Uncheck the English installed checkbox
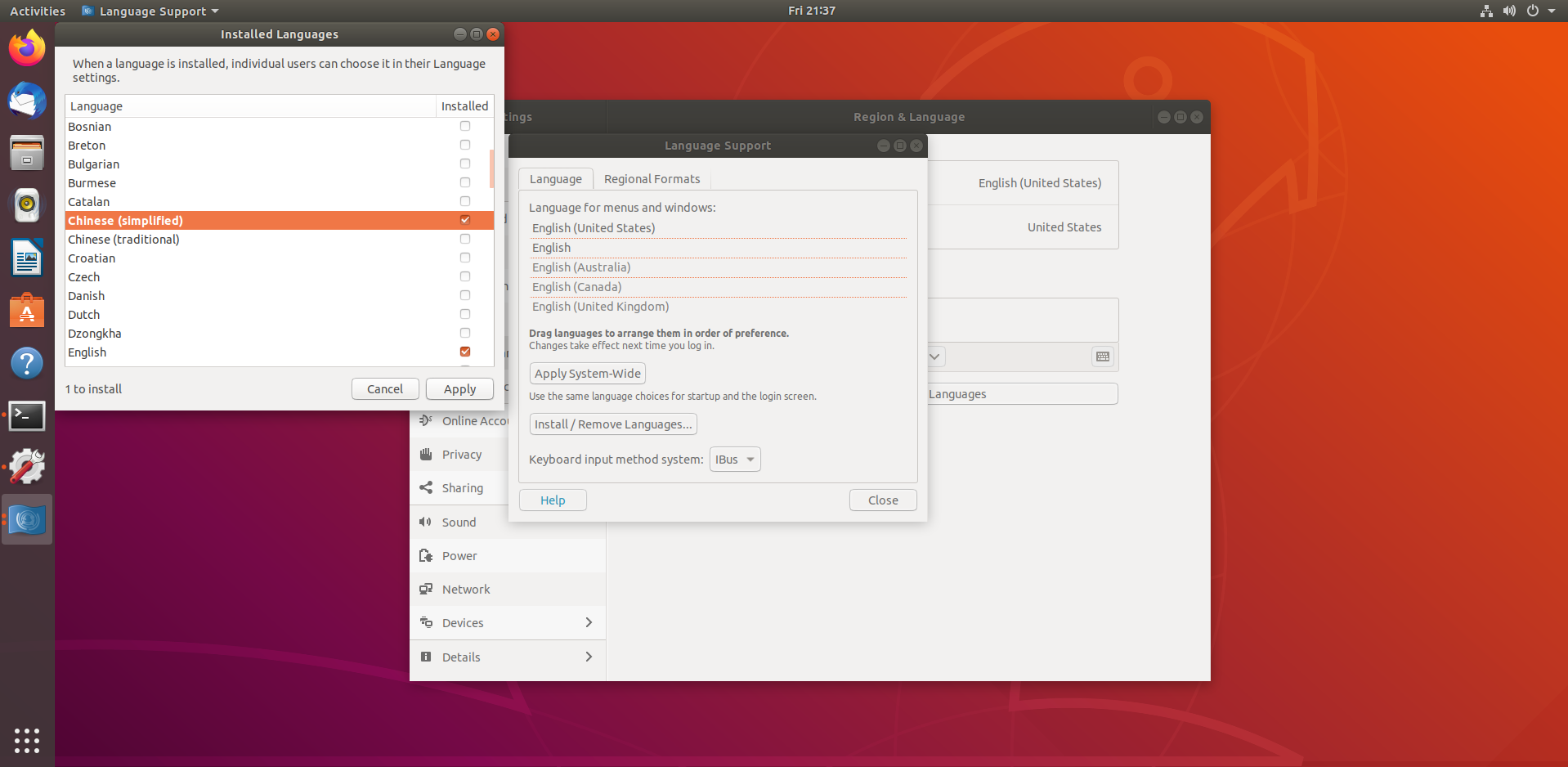 click(x=465, y=352)
